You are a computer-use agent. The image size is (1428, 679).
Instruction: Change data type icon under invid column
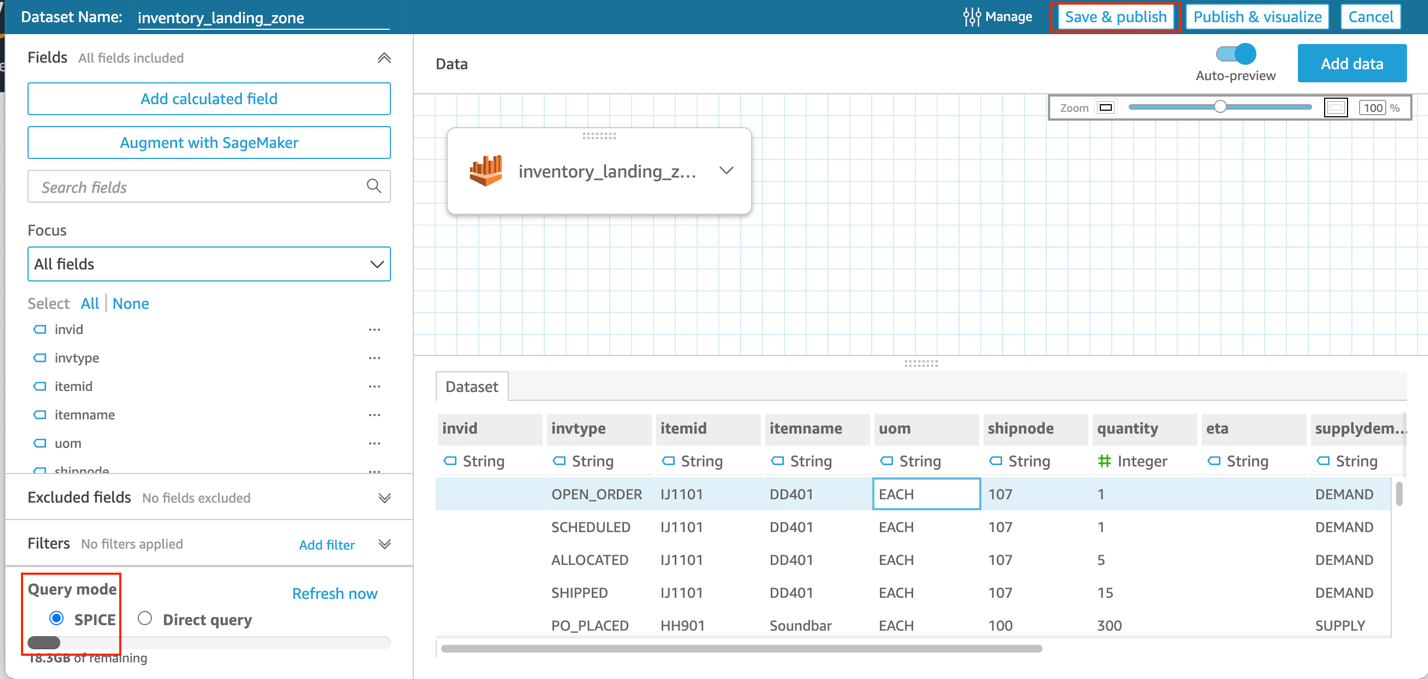tap(450, 461)
